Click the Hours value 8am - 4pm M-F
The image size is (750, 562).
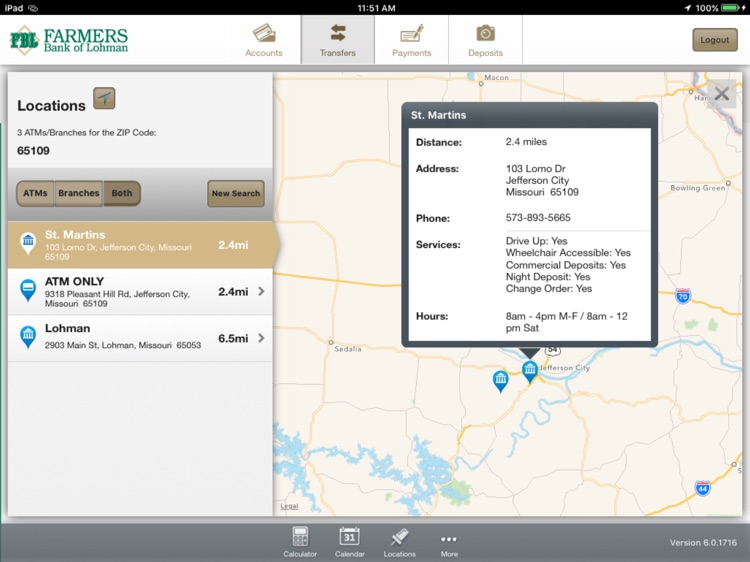(x=566, y=322)
